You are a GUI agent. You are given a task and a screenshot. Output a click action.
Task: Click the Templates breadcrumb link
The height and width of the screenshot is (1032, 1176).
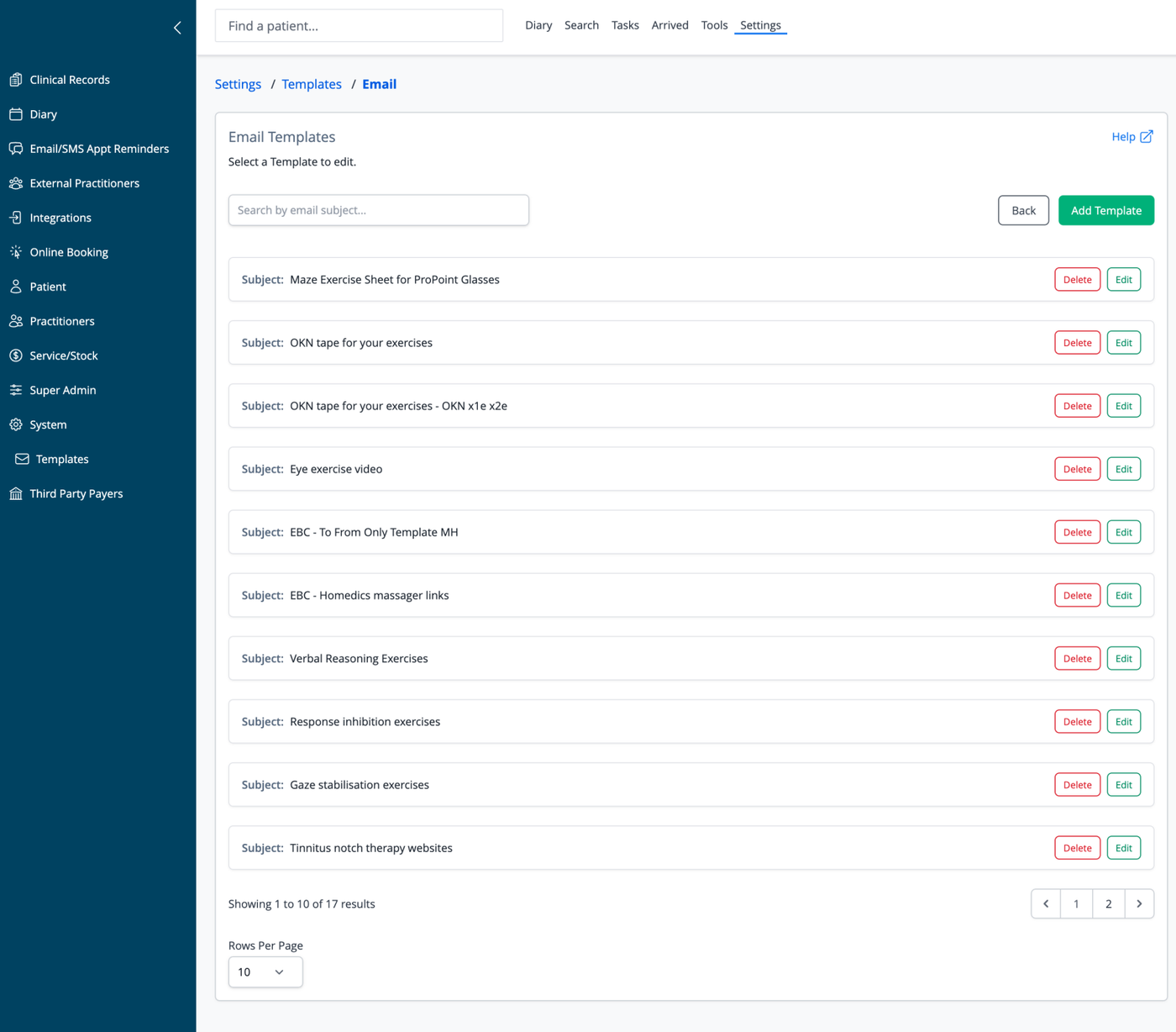pyautogui.click(x=312, y=84)
